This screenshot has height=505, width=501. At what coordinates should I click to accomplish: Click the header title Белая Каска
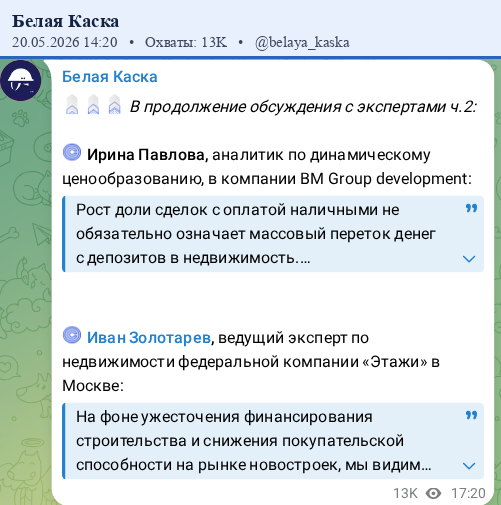[65, 21]
